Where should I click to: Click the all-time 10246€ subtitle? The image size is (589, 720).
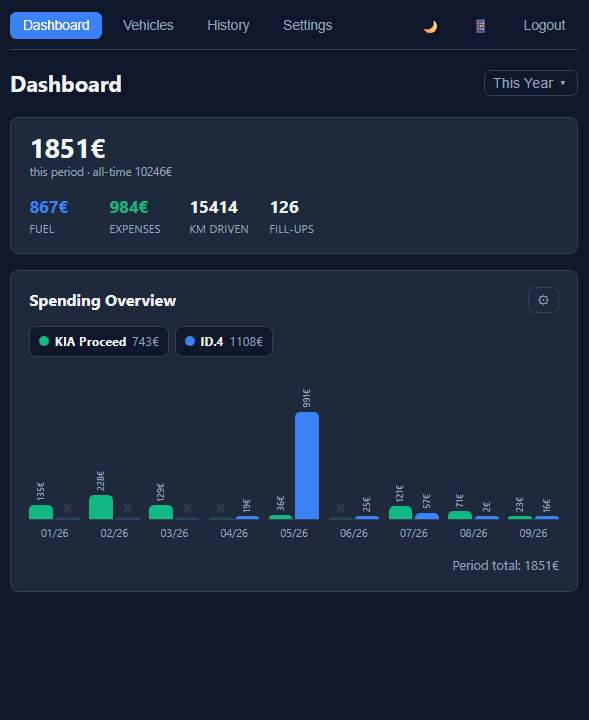132,172
